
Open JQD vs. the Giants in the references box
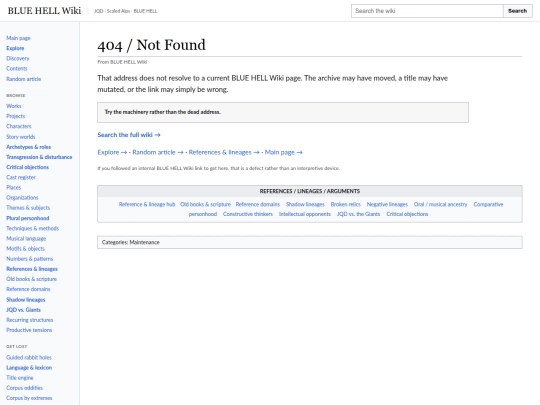359,214
